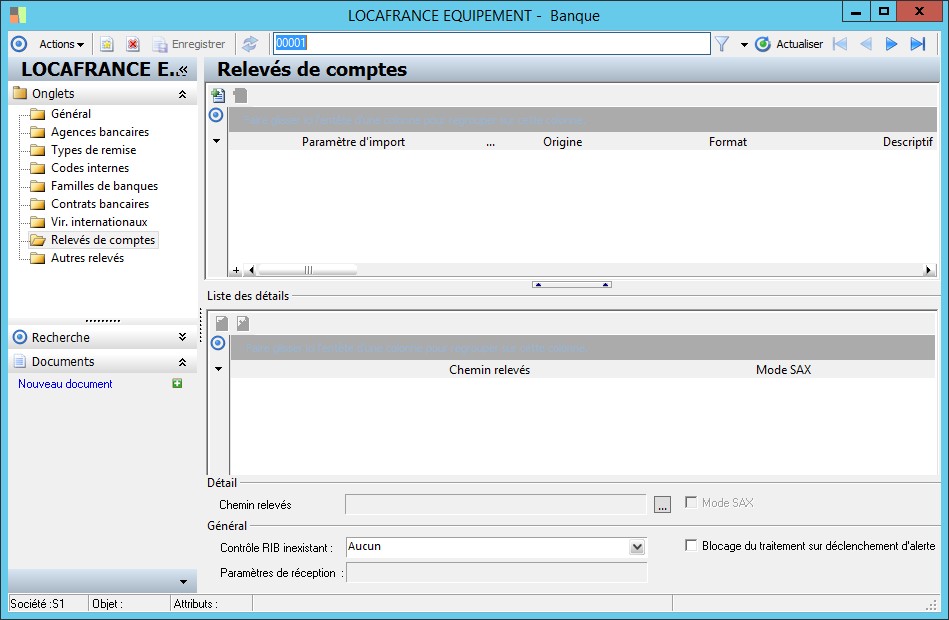Collapse the left LOCAFRANCE sidebar panel
The width and height of the screenshot is (949, 620).
pos(183,70)
